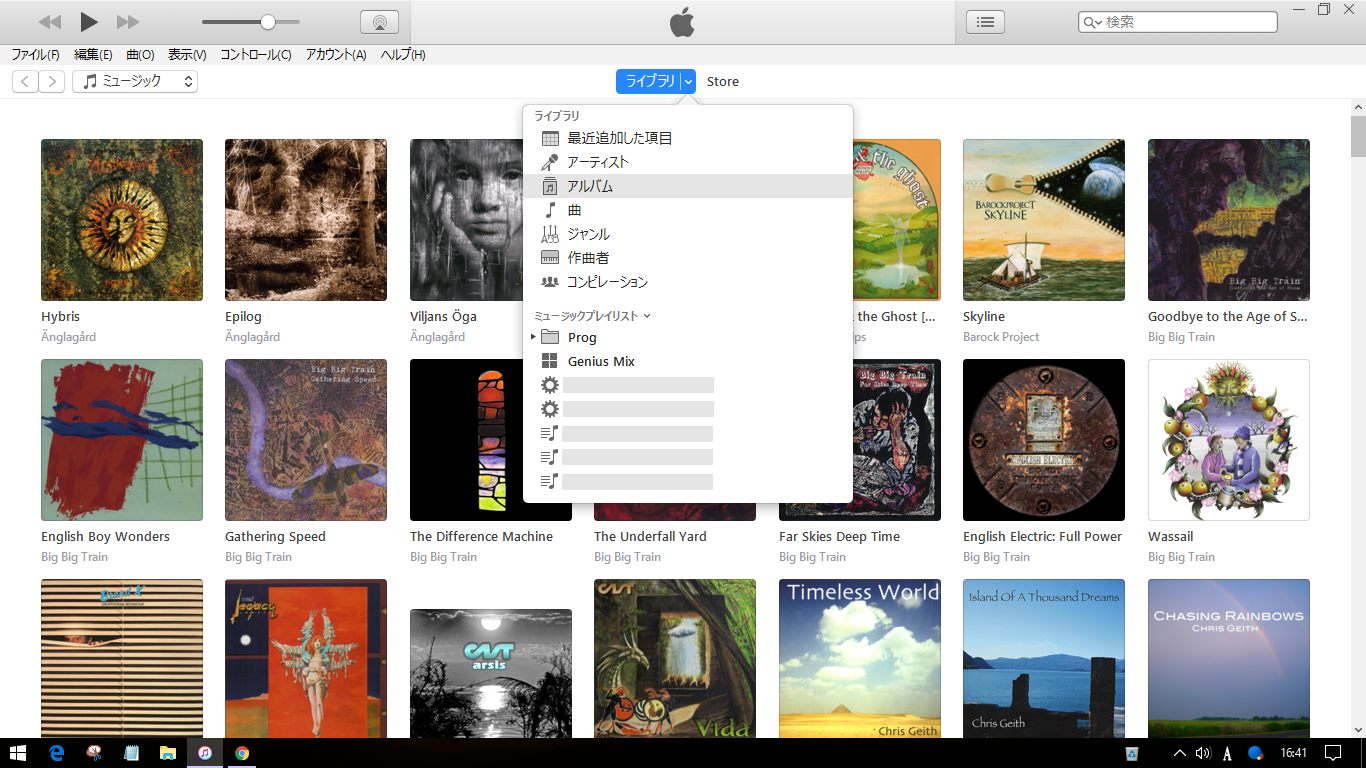Focus the 検索 search field
Screen dimensions: 1366x768
click(x=1178, y=22)
